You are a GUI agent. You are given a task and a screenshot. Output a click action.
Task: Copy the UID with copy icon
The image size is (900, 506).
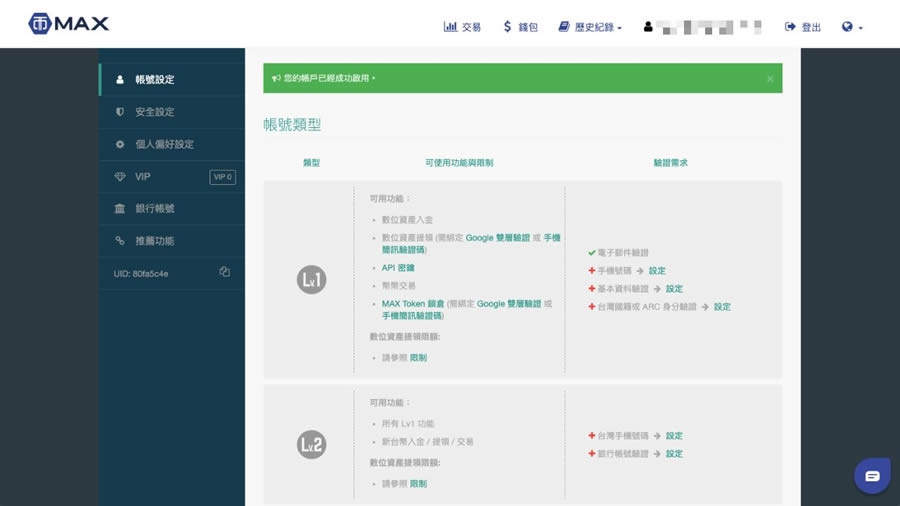224,272
